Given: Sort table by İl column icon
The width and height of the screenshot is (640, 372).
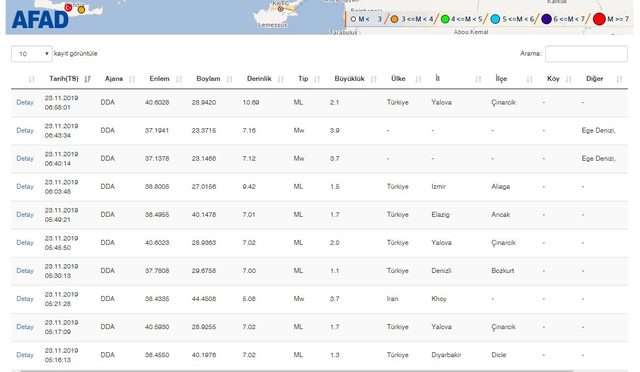Looking at the screenshot, I should 478,79.
